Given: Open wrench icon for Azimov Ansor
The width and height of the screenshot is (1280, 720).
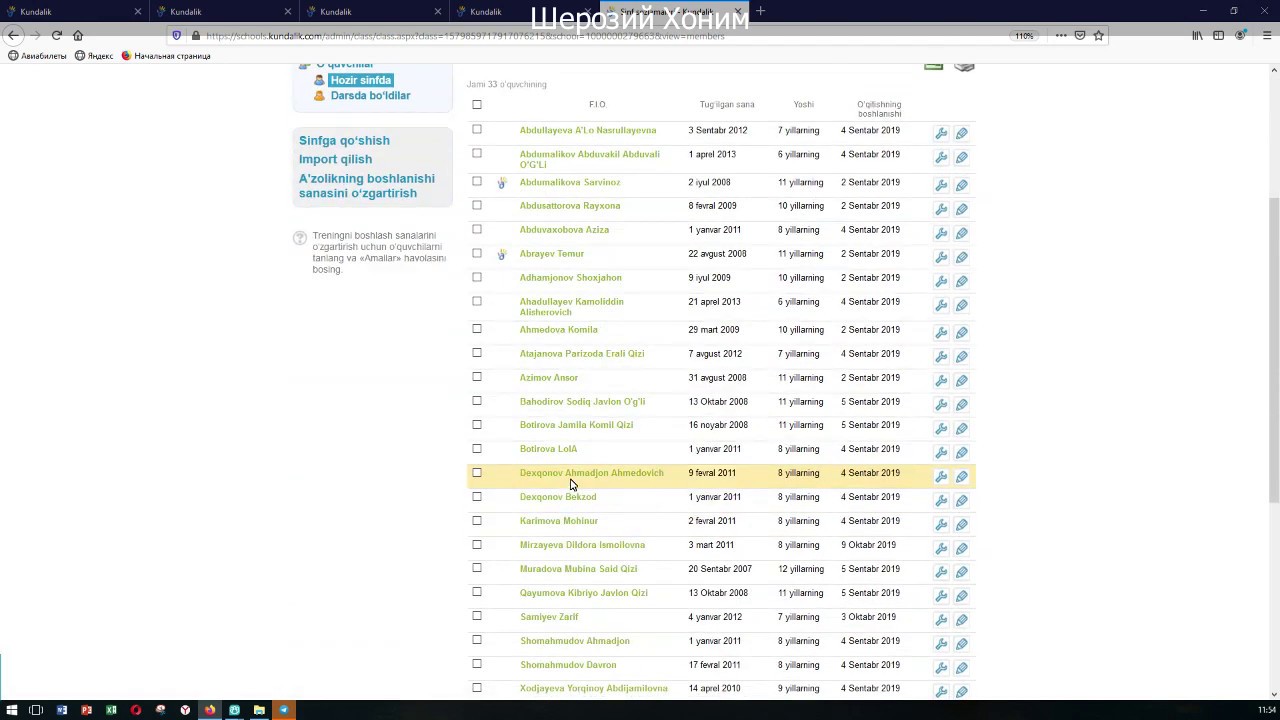Looking at the screenshot, I should point(941,381).
